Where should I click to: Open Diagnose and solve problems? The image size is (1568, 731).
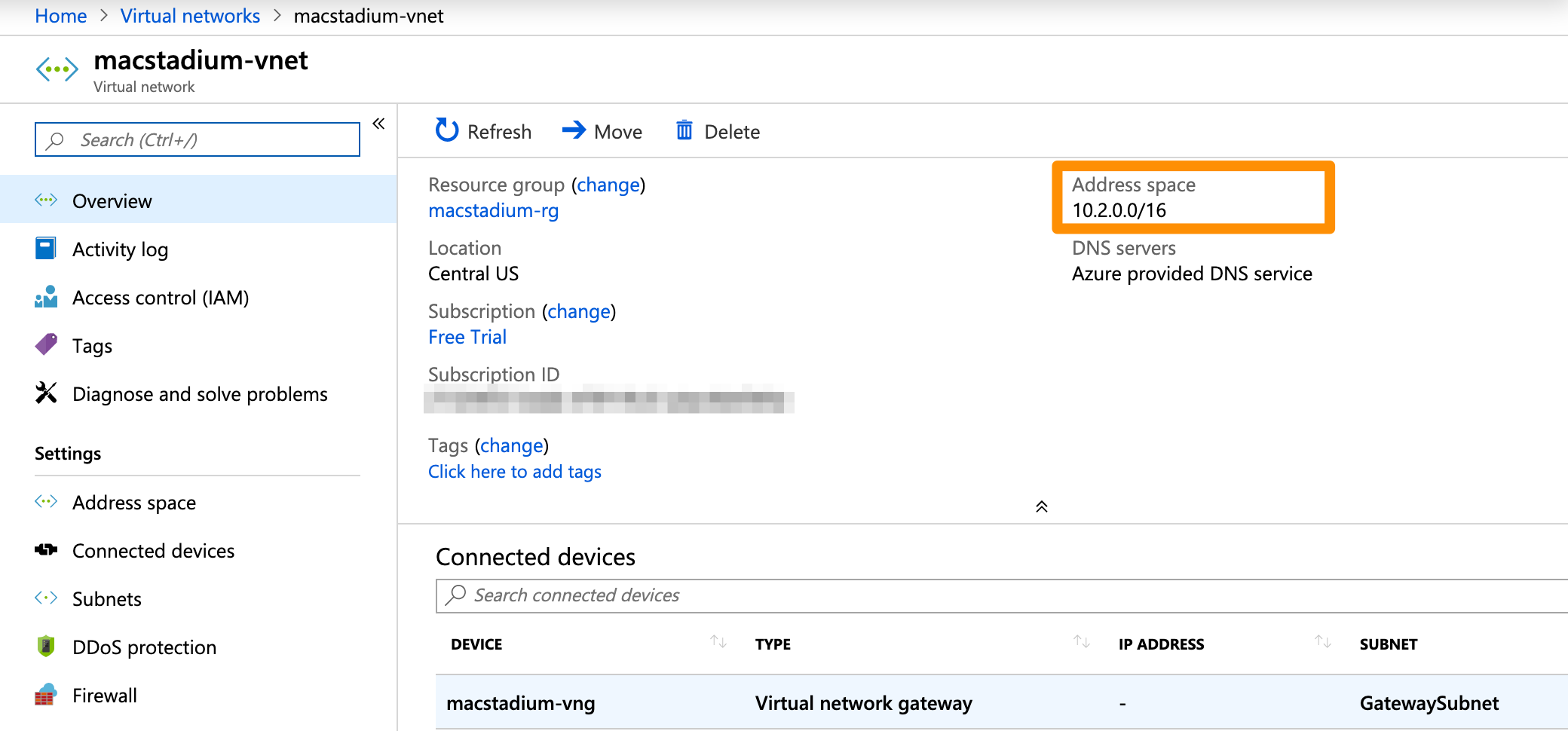coord(199,394)
